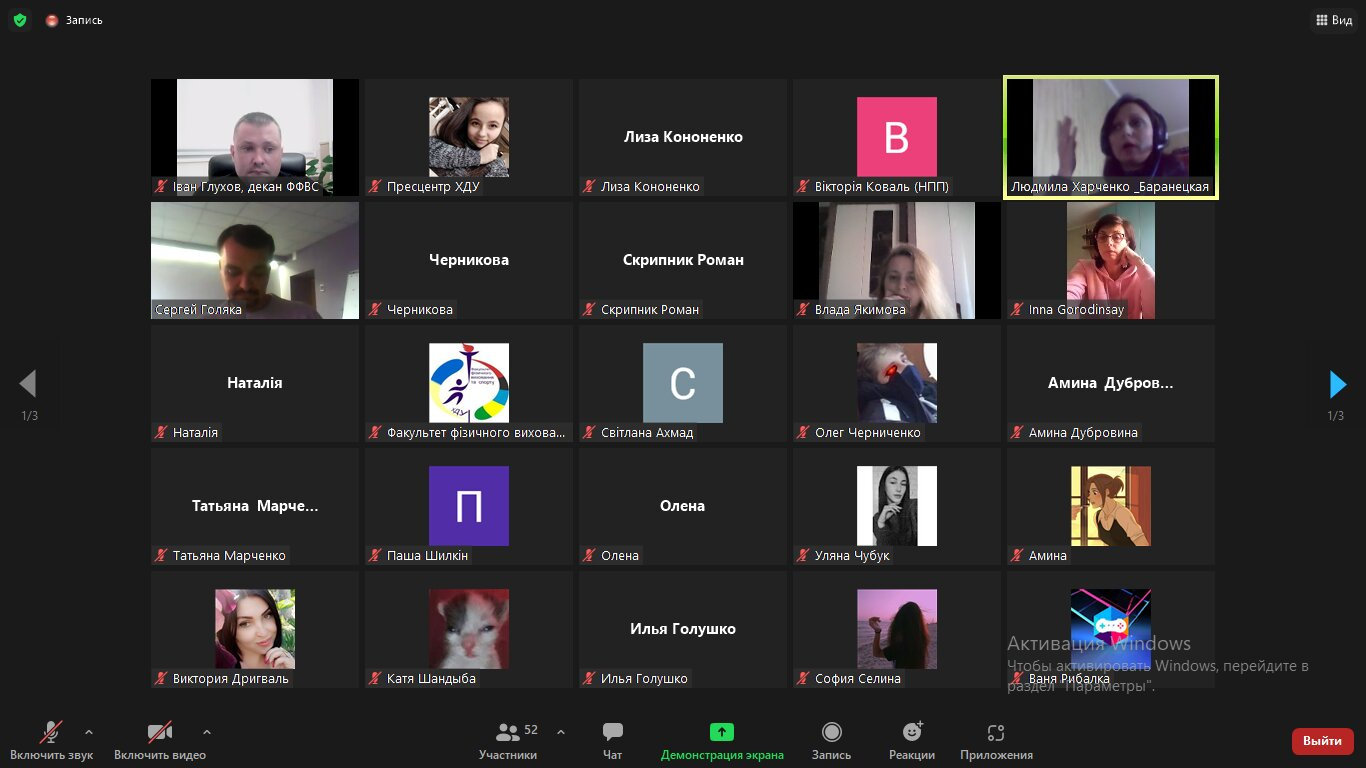Screen dimensions: 1366x768
Task: Click muted mic icon beside Паша Шилкін label
Action: [376, 555]
